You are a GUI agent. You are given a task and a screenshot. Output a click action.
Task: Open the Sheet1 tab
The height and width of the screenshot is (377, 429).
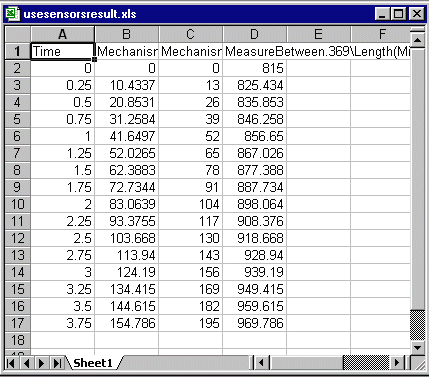point(93,363)
